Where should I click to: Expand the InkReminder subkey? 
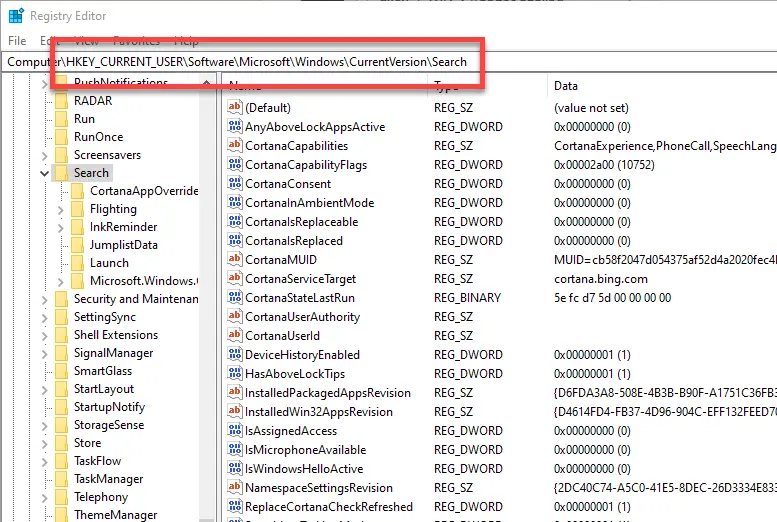tap(60, 228)
